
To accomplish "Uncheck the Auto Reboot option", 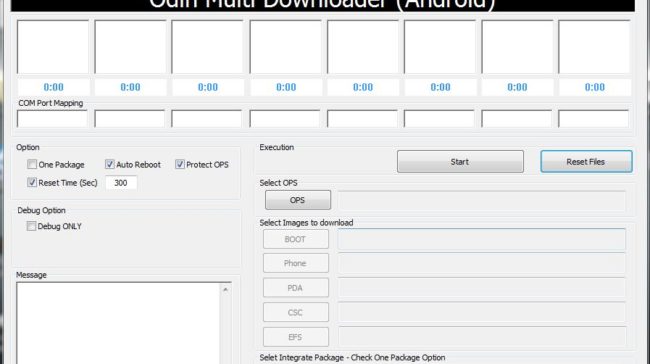I will 109,165.
